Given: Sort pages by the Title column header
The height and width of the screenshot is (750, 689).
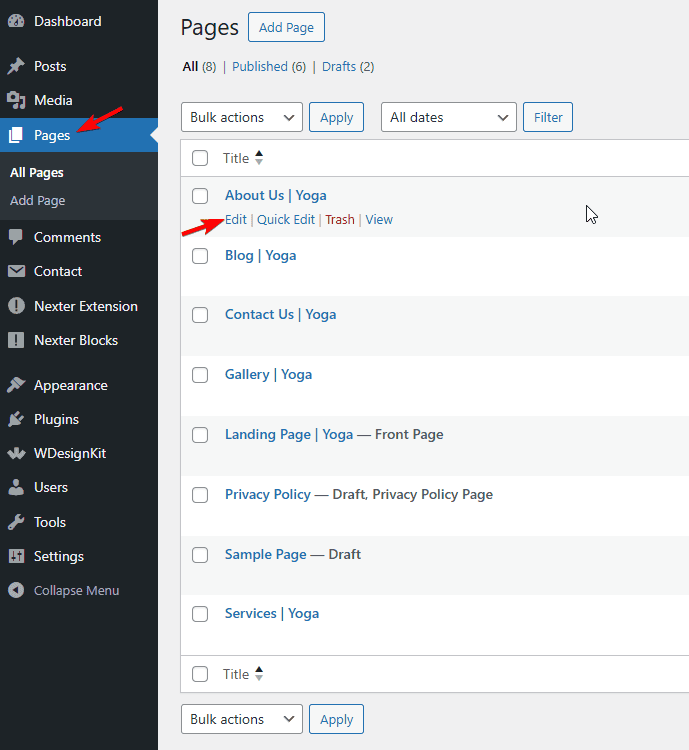Looking at the screenshot, I should (x=236, y=158).
